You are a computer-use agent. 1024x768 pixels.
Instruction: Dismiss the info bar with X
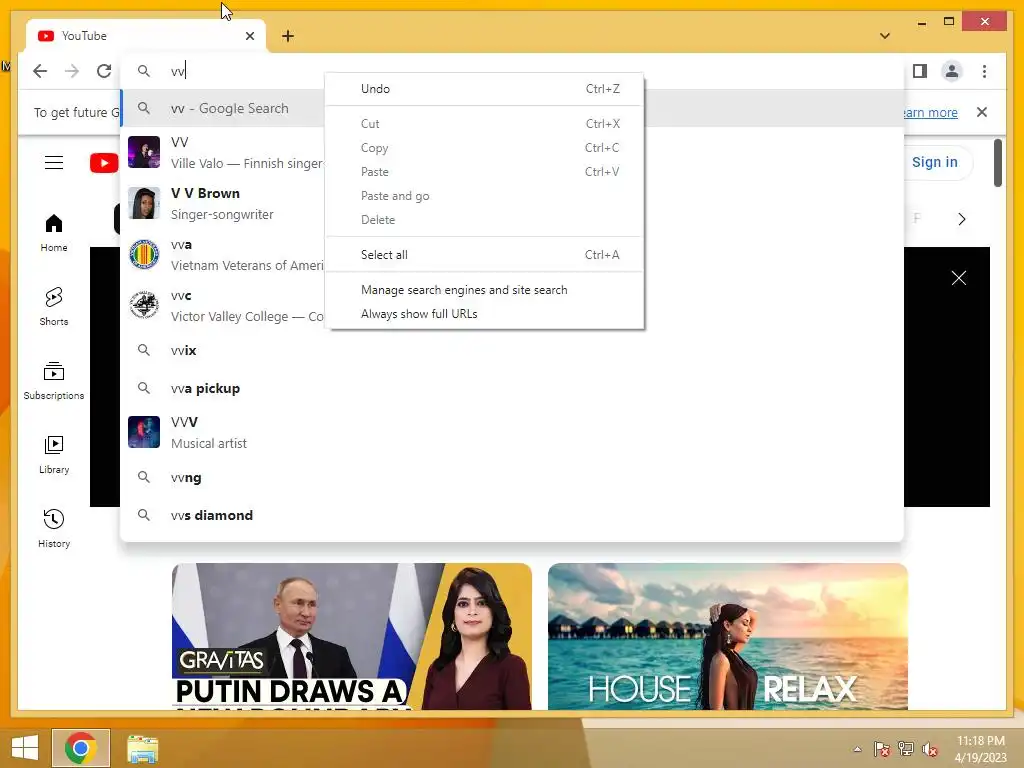coord(982,112)
